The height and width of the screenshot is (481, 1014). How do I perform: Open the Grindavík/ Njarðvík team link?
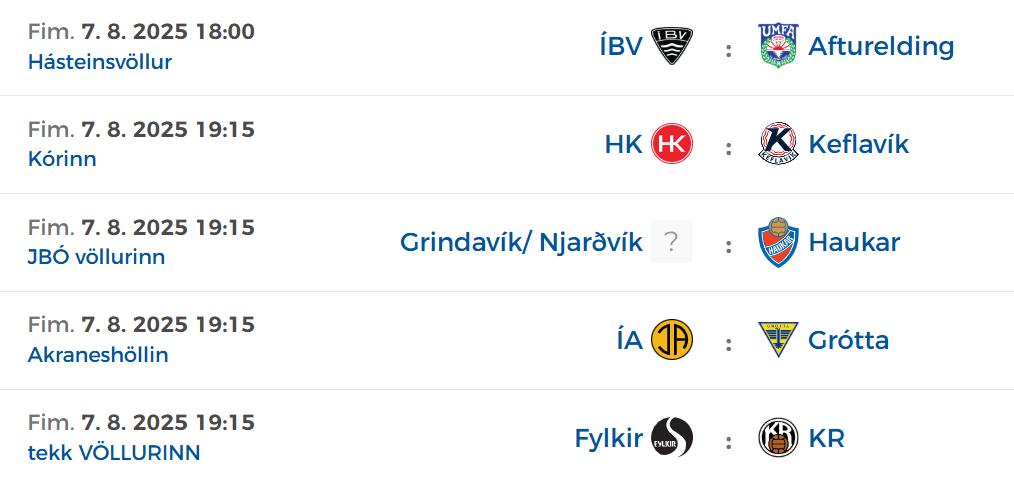521,242
